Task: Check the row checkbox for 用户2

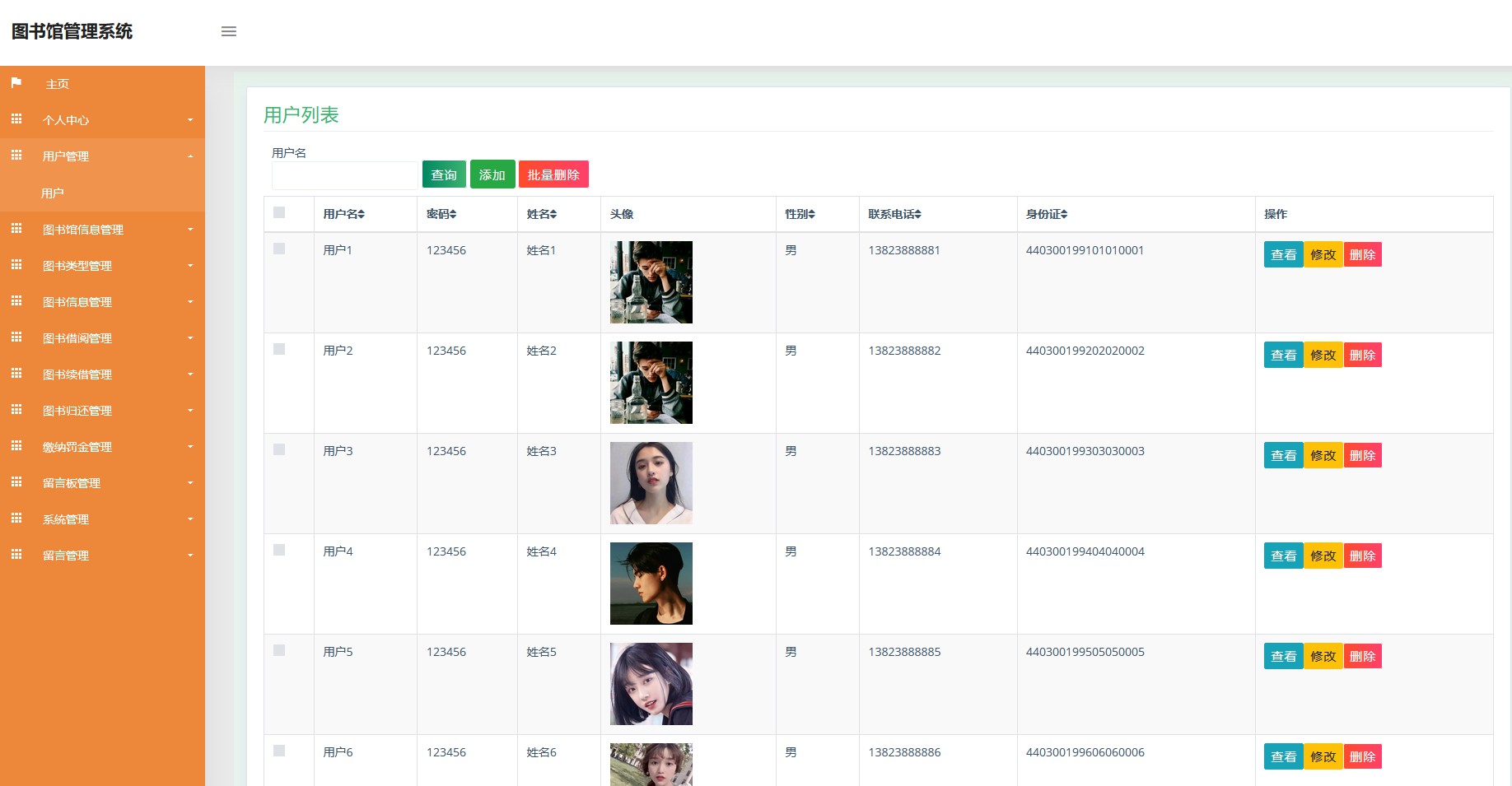Action: pyautogui.click(x=279, y=349)
